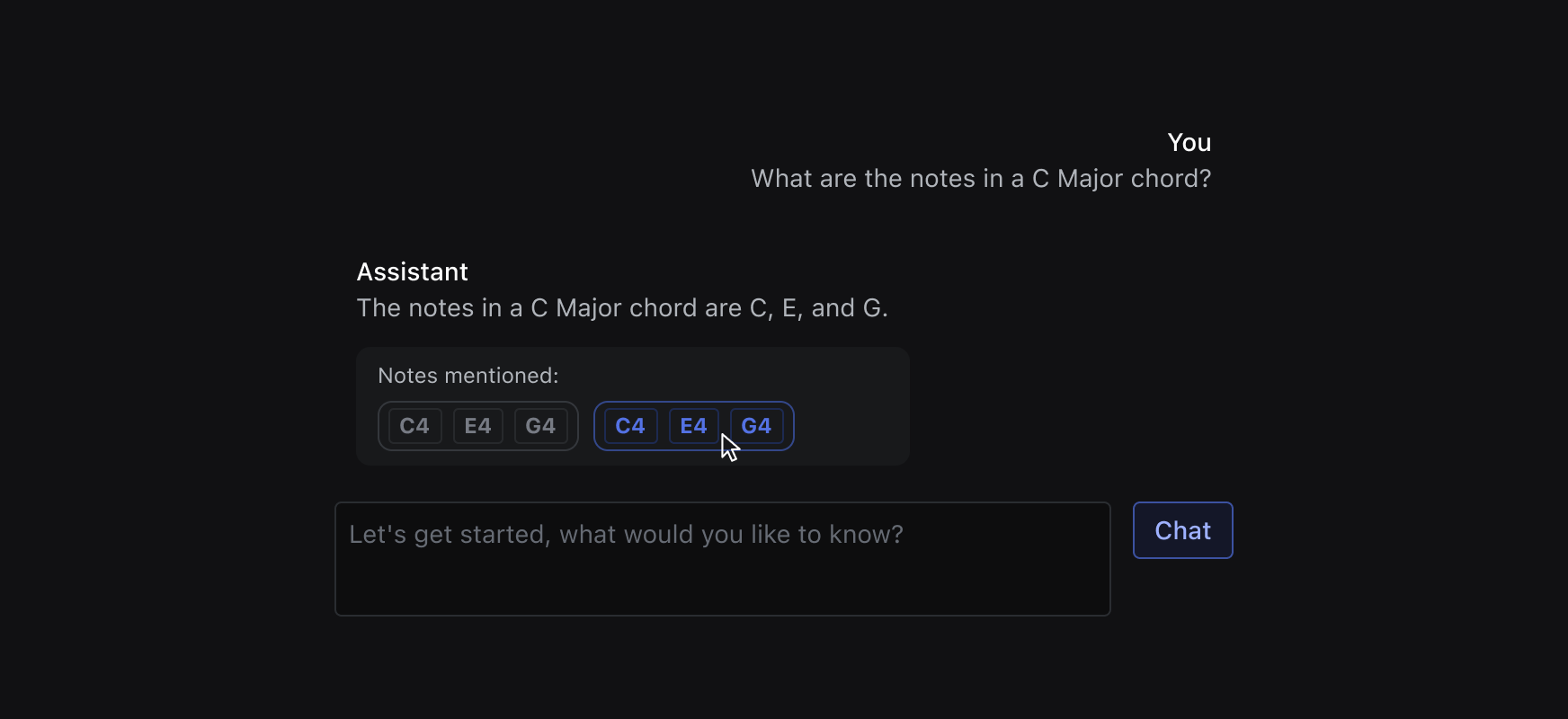Play the G4 note chip in the gray group
1568x719 pixels.
coord(541,425)
